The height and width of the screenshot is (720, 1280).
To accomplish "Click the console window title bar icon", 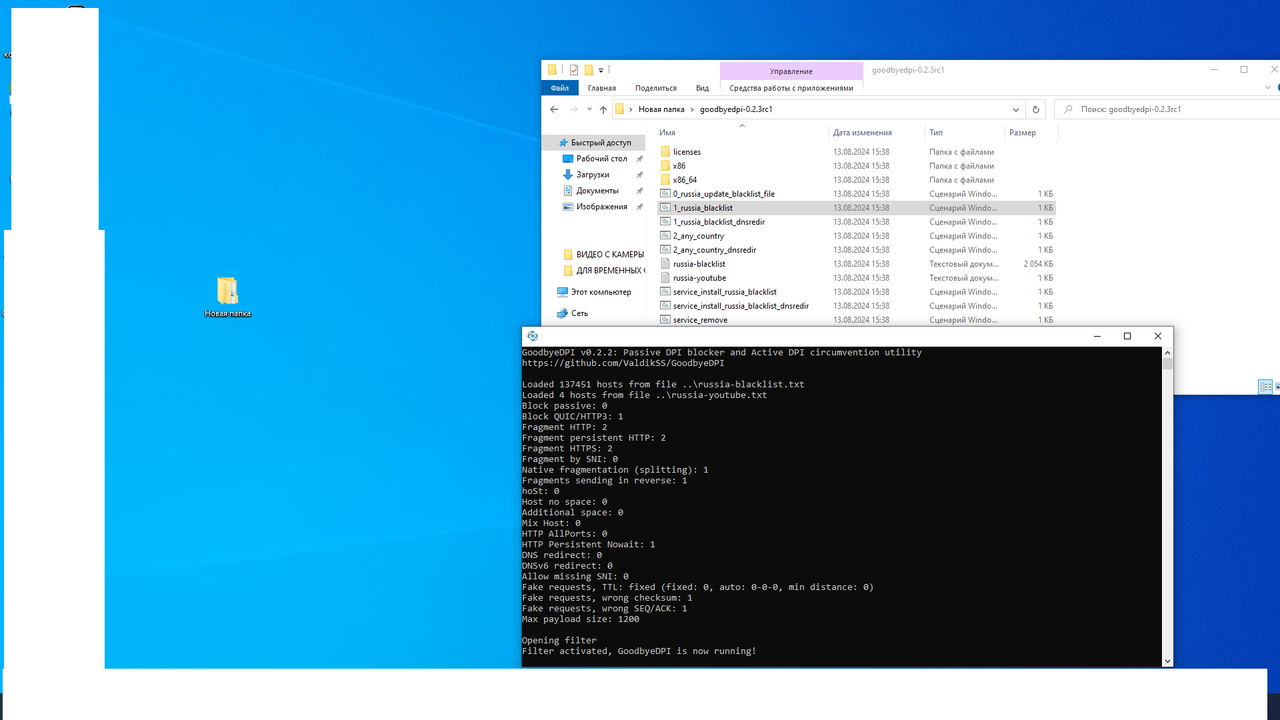I will (x=532, y=336).
